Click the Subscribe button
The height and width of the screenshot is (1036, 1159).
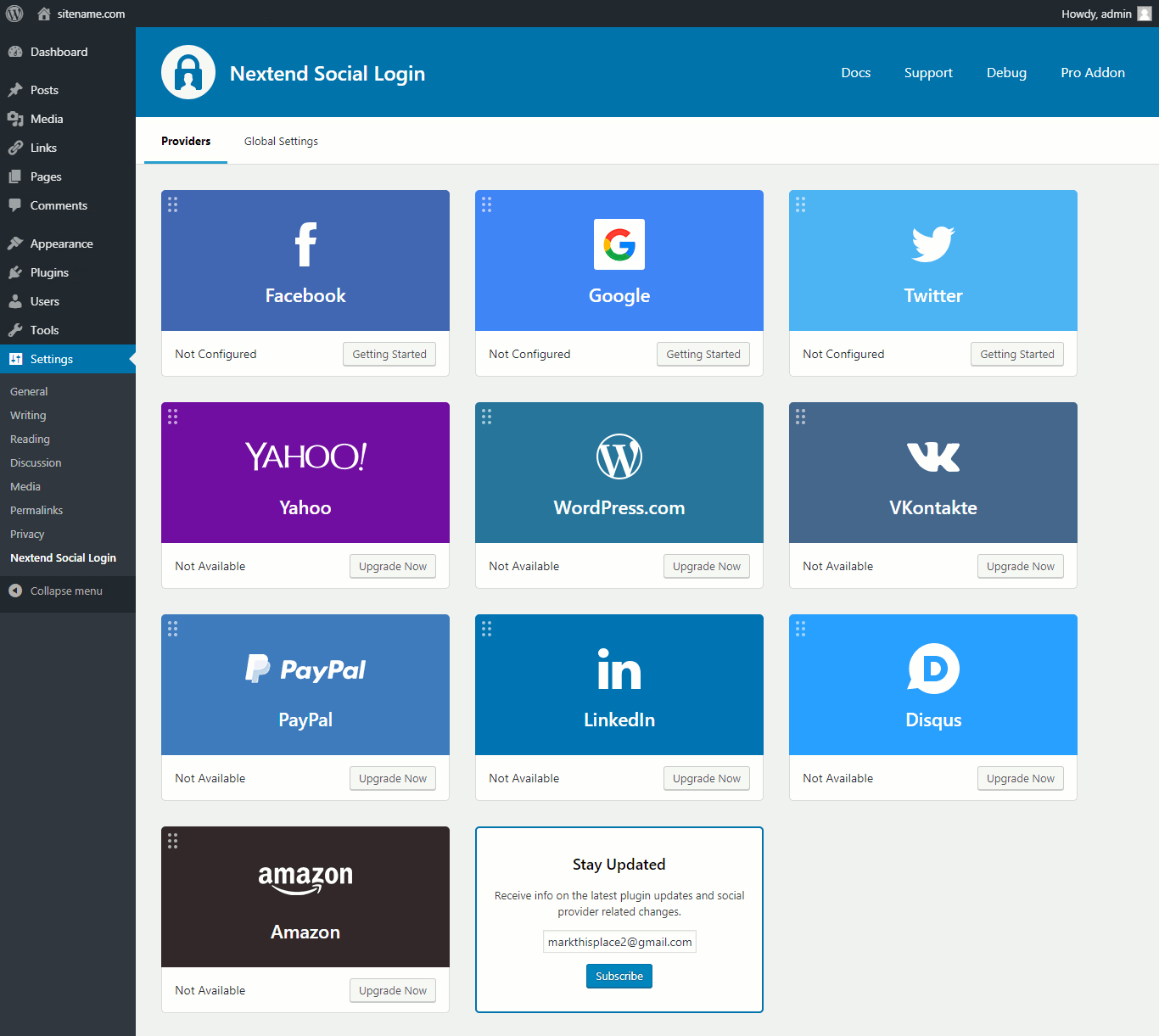(619, 976)
